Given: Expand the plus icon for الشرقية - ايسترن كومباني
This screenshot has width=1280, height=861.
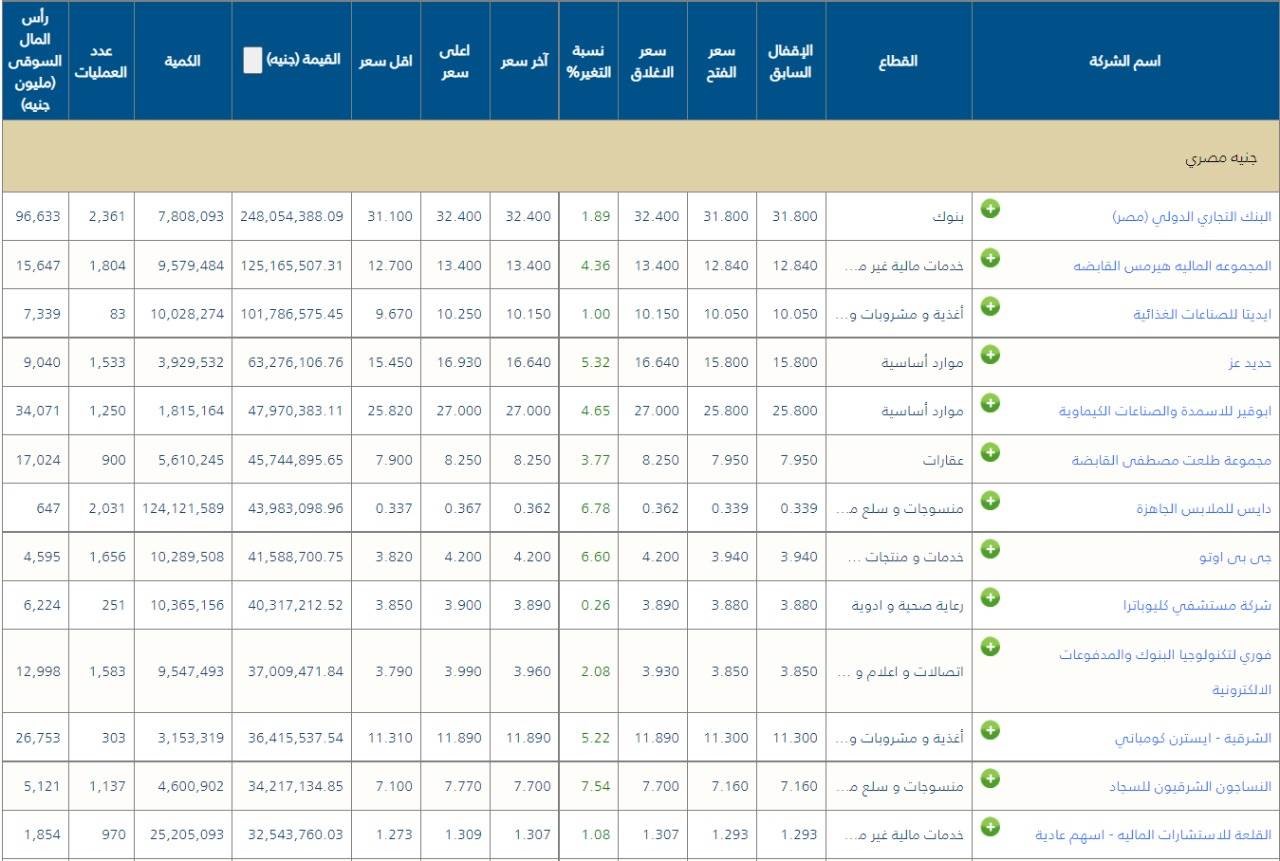Looking at the screenshot, I should tap(990, 729).
